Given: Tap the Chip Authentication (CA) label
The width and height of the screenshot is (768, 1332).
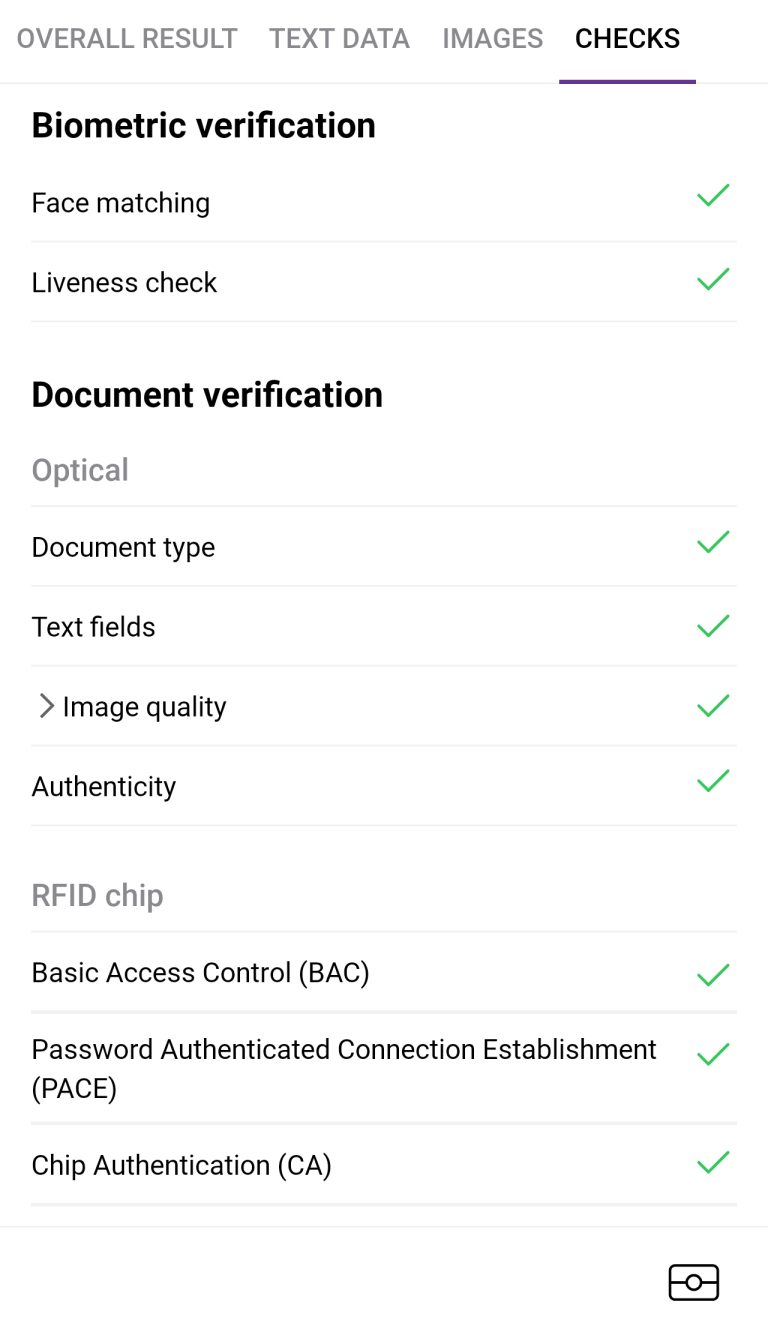Looking at the screenshot, I should click(181, 1165).
